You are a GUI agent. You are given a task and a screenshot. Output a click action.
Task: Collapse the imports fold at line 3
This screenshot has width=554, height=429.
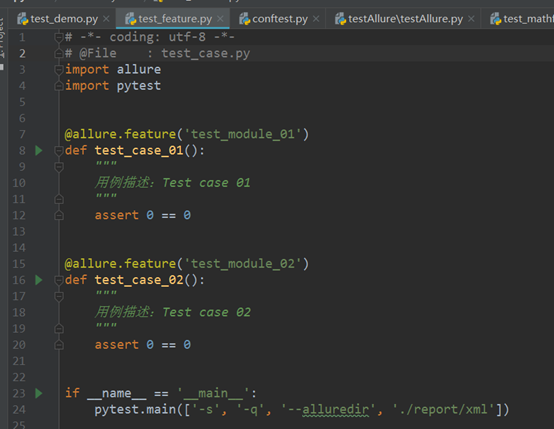click(x=59, y=70)
